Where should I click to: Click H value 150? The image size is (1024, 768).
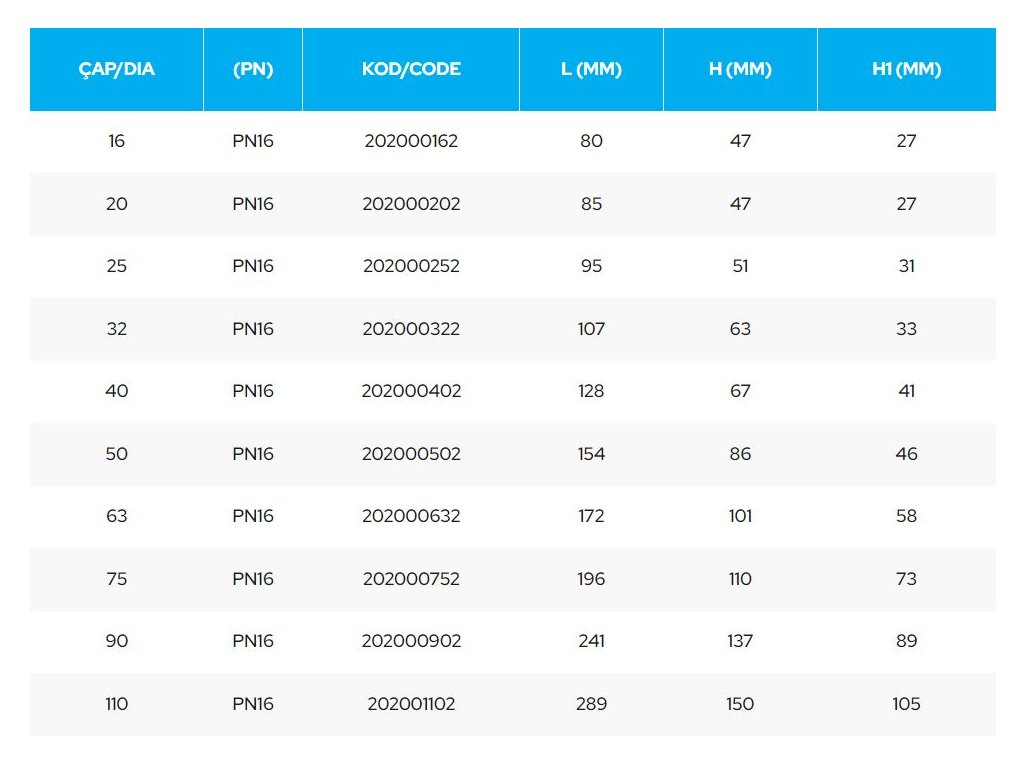[x=740, y=703]
